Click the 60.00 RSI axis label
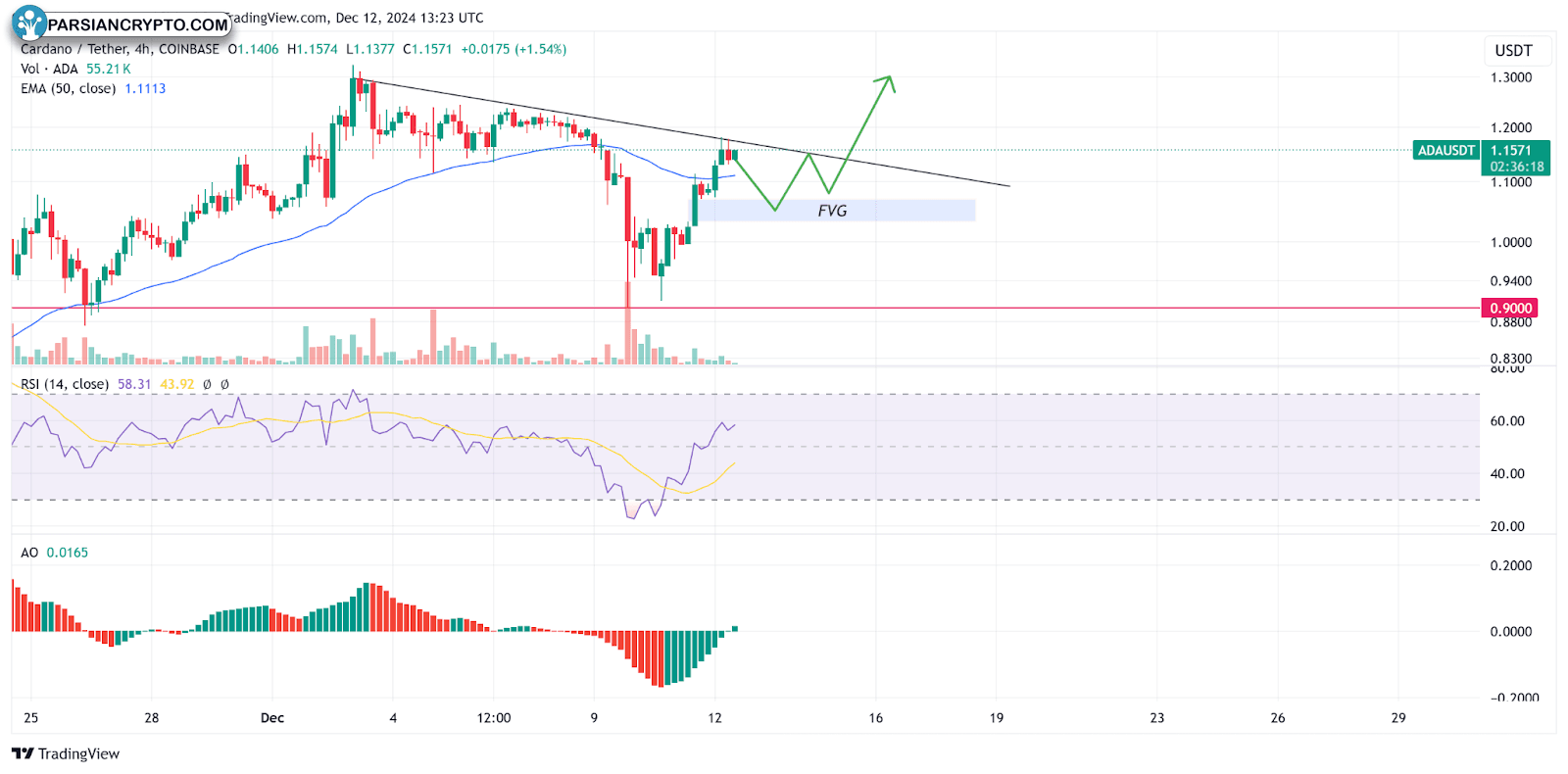 pos(1507,421)
